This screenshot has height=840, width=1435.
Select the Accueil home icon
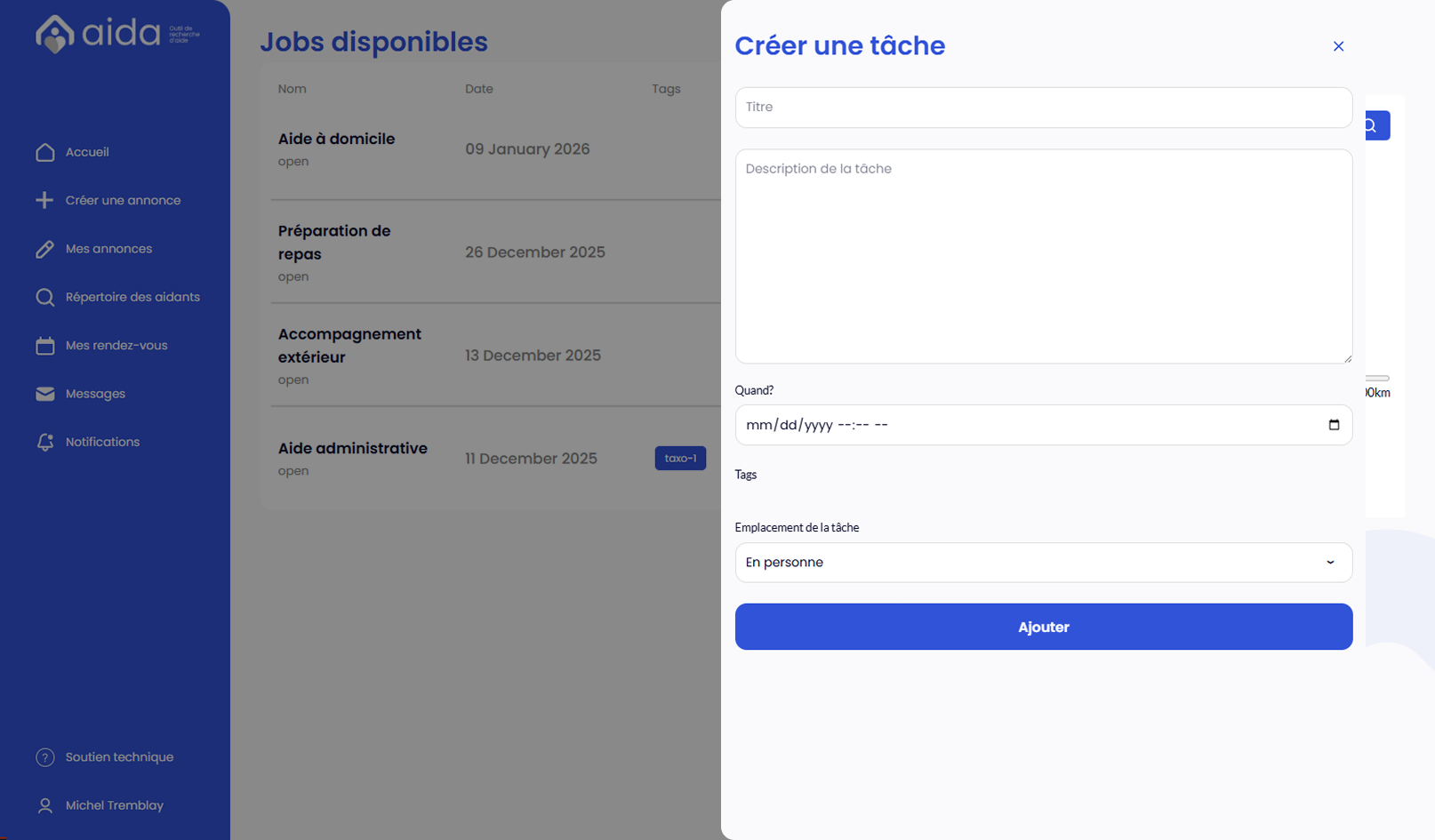(x=45, y=152)
